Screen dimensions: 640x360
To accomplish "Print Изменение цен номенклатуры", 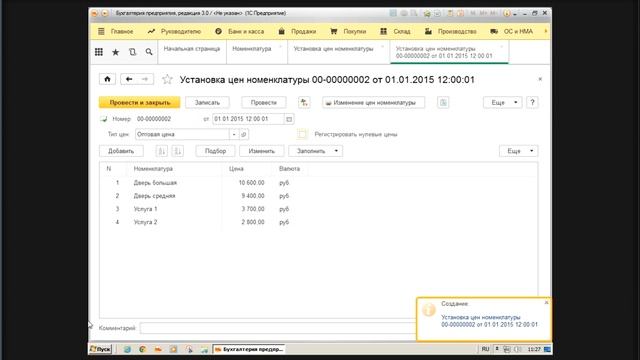I will point(373,102).
